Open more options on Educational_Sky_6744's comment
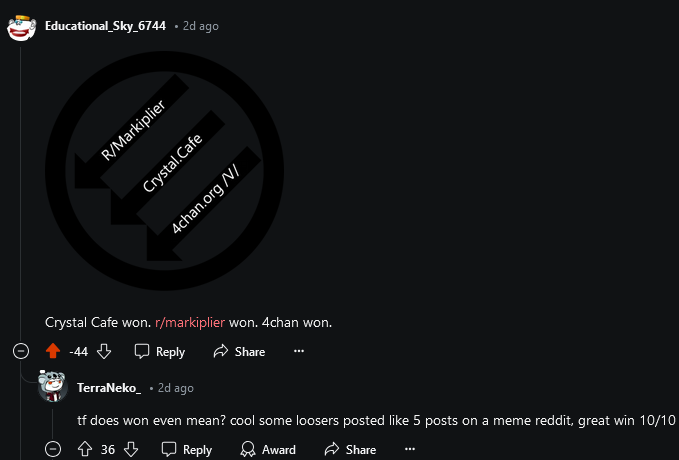 tap(298, 351)
